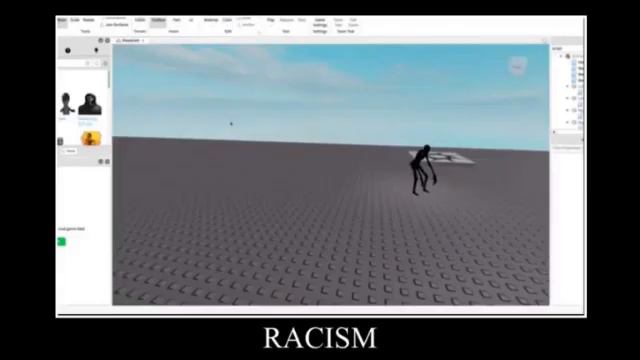Toggle the Anchor option in the Edit group
Screen dimensions: 640x360
coord(247,25)
